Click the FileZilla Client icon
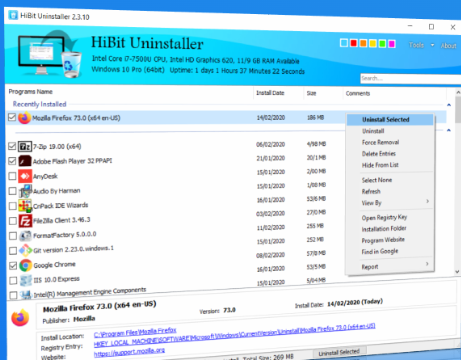 coord(26,221)
